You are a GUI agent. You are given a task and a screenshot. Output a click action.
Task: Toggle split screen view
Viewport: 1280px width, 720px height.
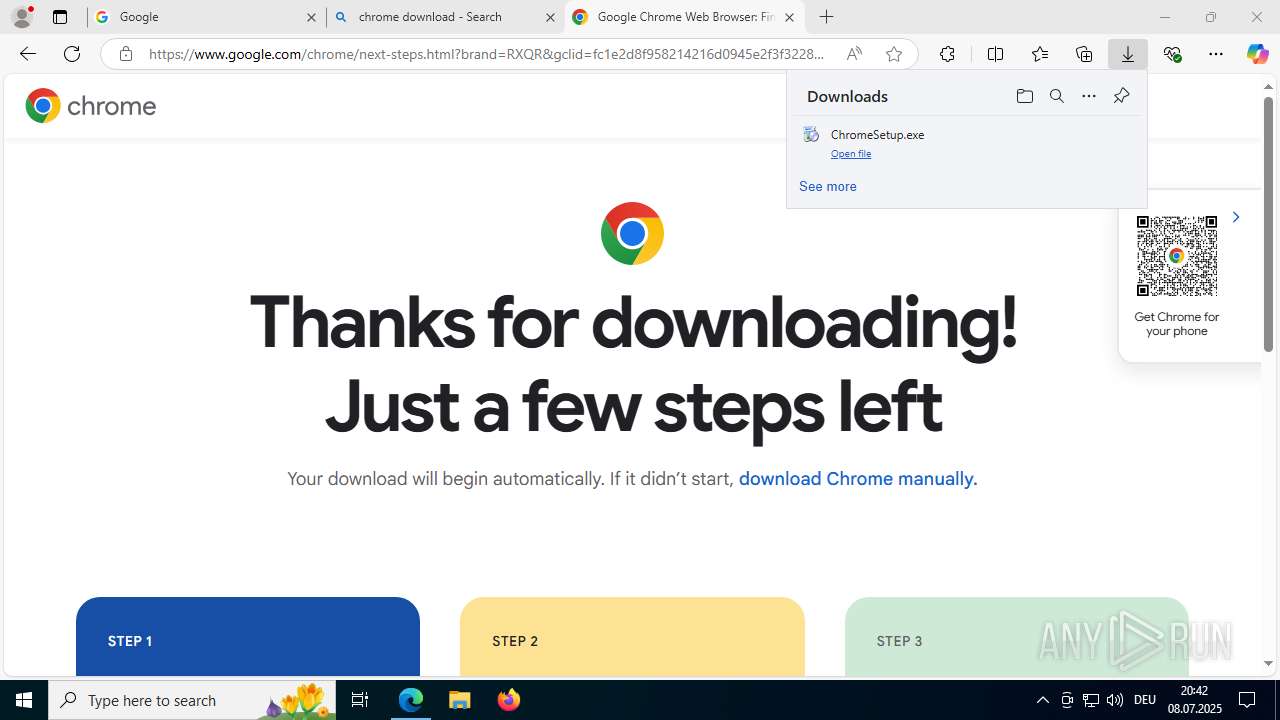point(995,54)
